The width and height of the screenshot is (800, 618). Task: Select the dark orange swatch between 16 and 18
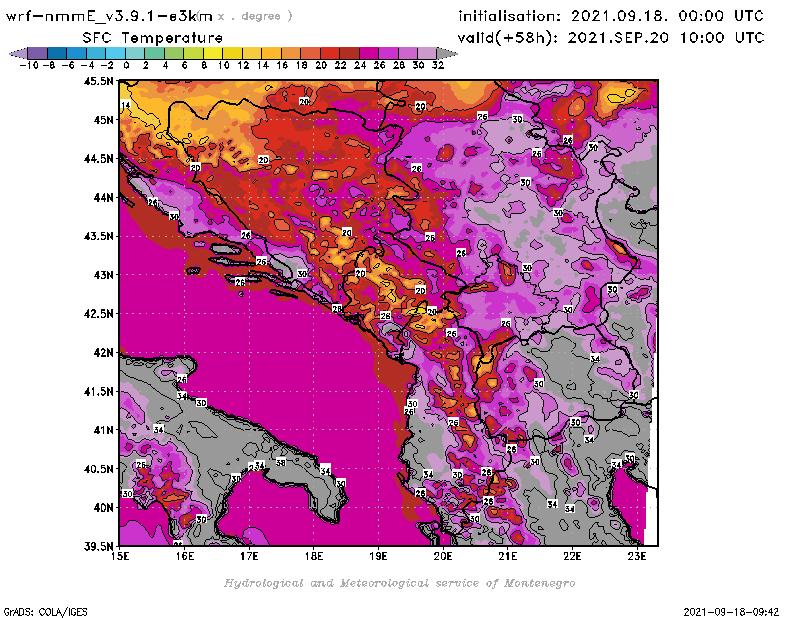point(291,53)
